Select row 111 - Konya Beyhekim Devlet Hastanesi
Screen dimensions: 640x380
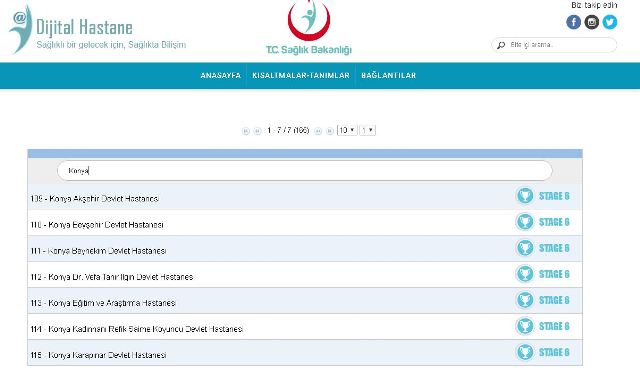pyautogui.click(x=304, y=249)
